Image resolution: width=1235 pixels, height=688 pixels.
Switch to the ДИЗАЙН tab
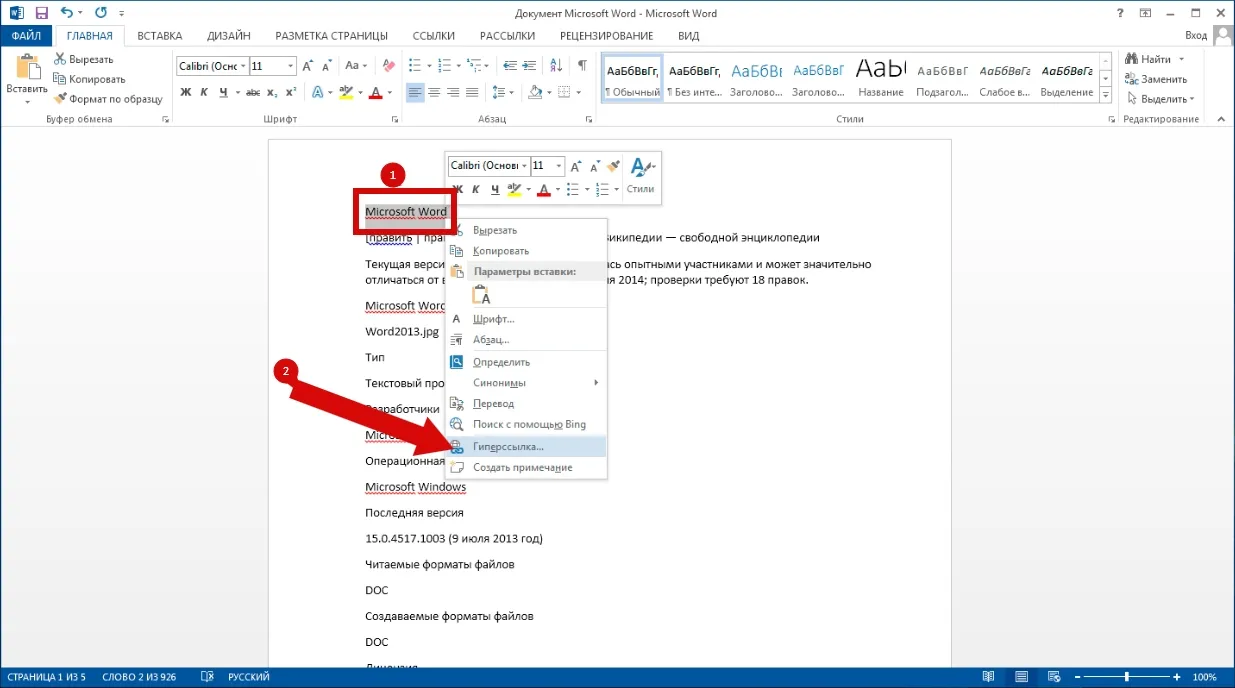tap(229, 36)
